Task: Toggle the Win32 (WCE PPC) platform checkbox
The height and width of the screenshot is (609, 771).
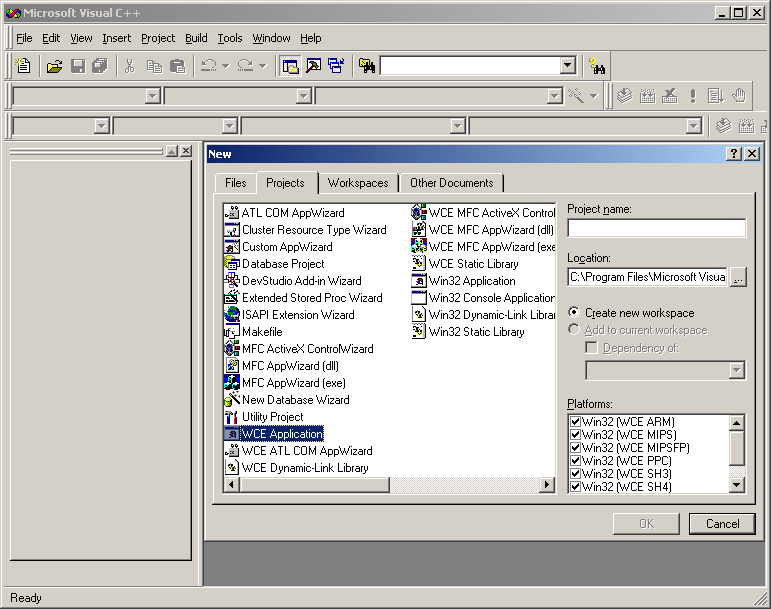Action: pos(575,461)
